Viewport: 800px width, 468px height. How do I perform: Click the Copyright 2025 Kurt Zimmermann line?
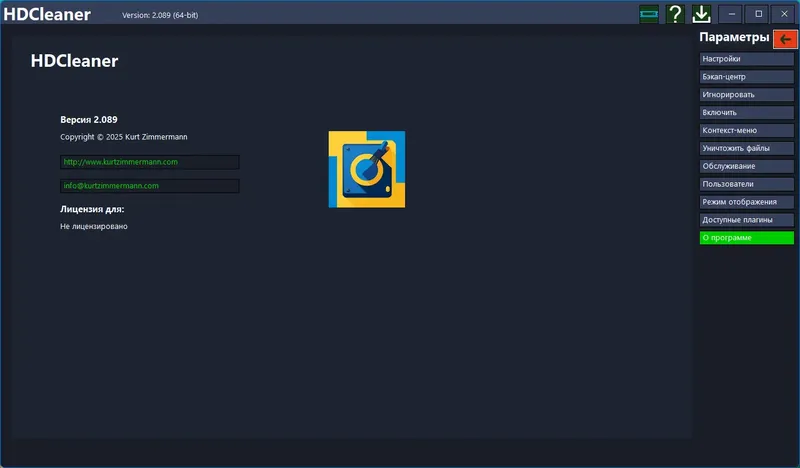tap(123, 137)
